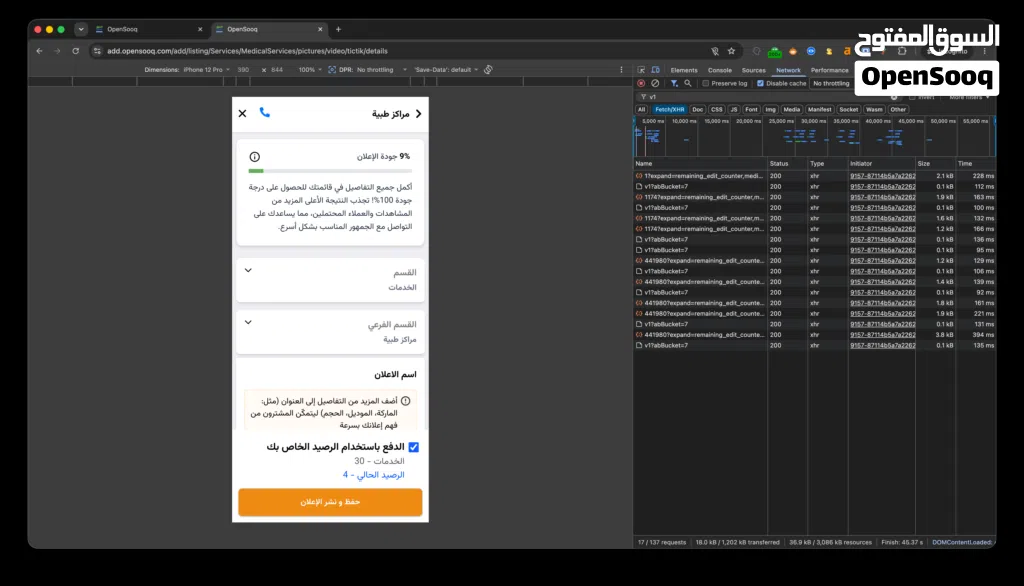Toggle device toolbar icon in DevTools
The width and height of the screenshot is (1024, 586).
click(655, 70)
